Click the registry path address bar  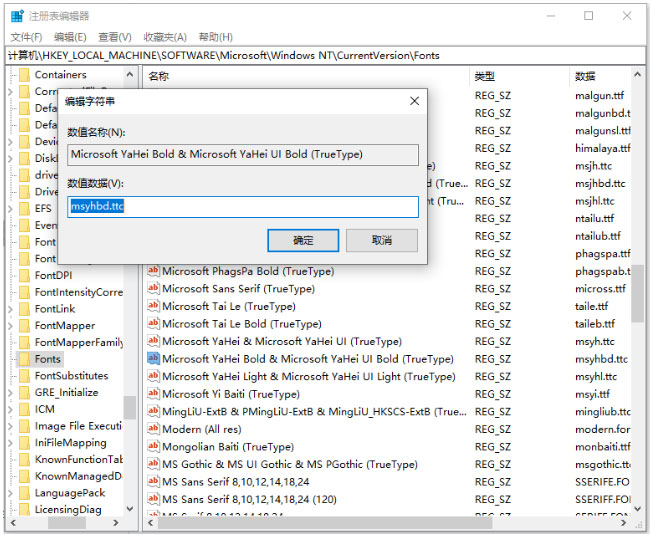coord(325,56)
